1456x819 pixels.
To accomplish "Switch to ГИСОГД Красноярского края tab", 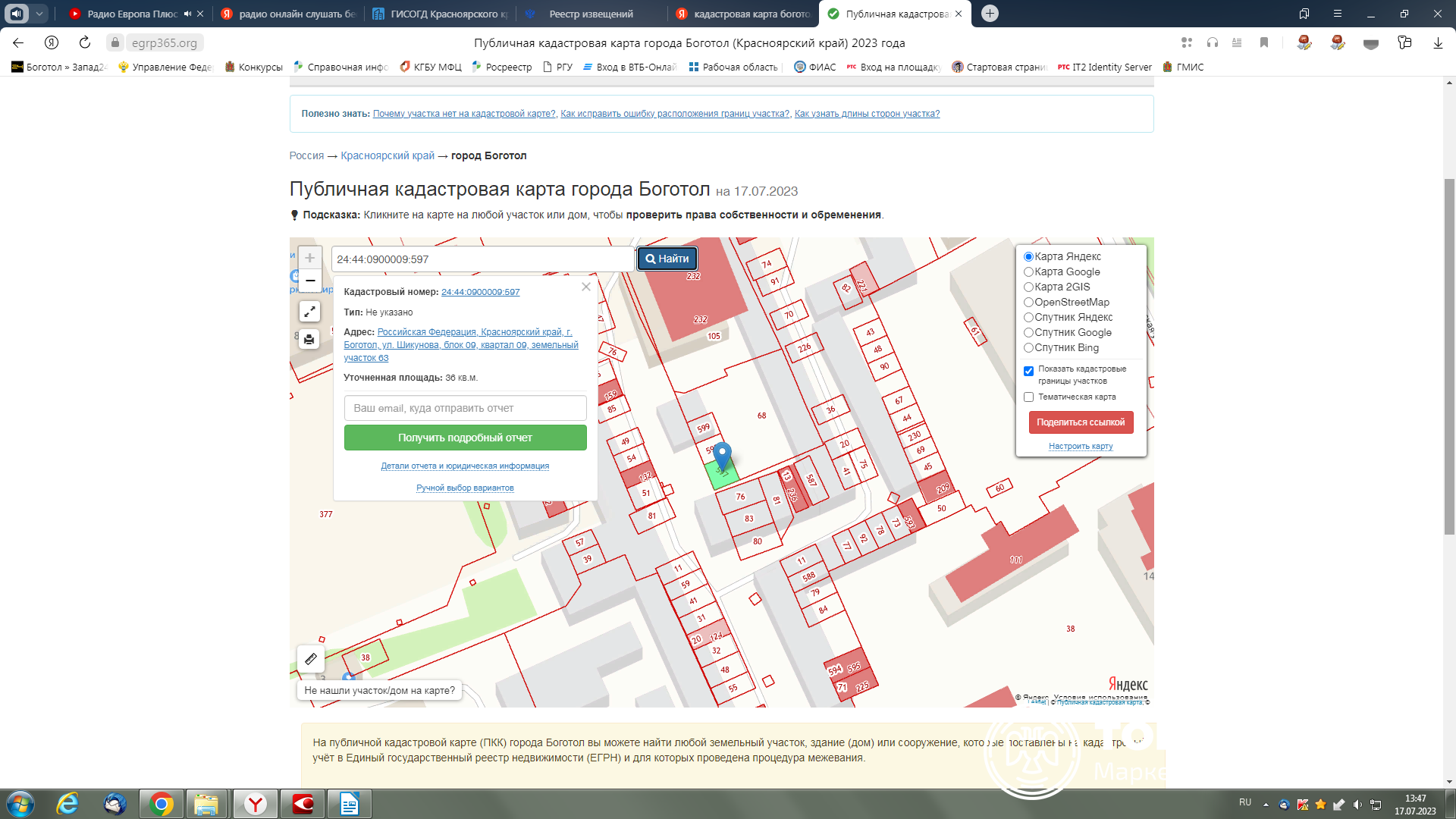I will pos(440,14).
